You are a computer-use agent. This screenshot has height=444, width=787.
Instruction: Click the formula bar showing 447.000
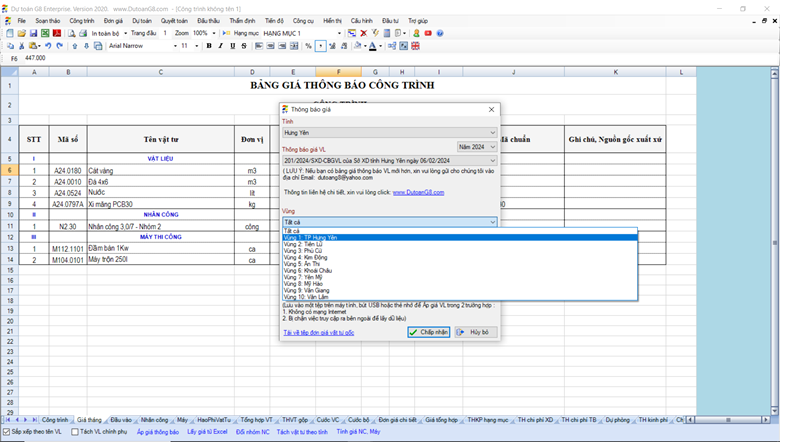(402, 58)
